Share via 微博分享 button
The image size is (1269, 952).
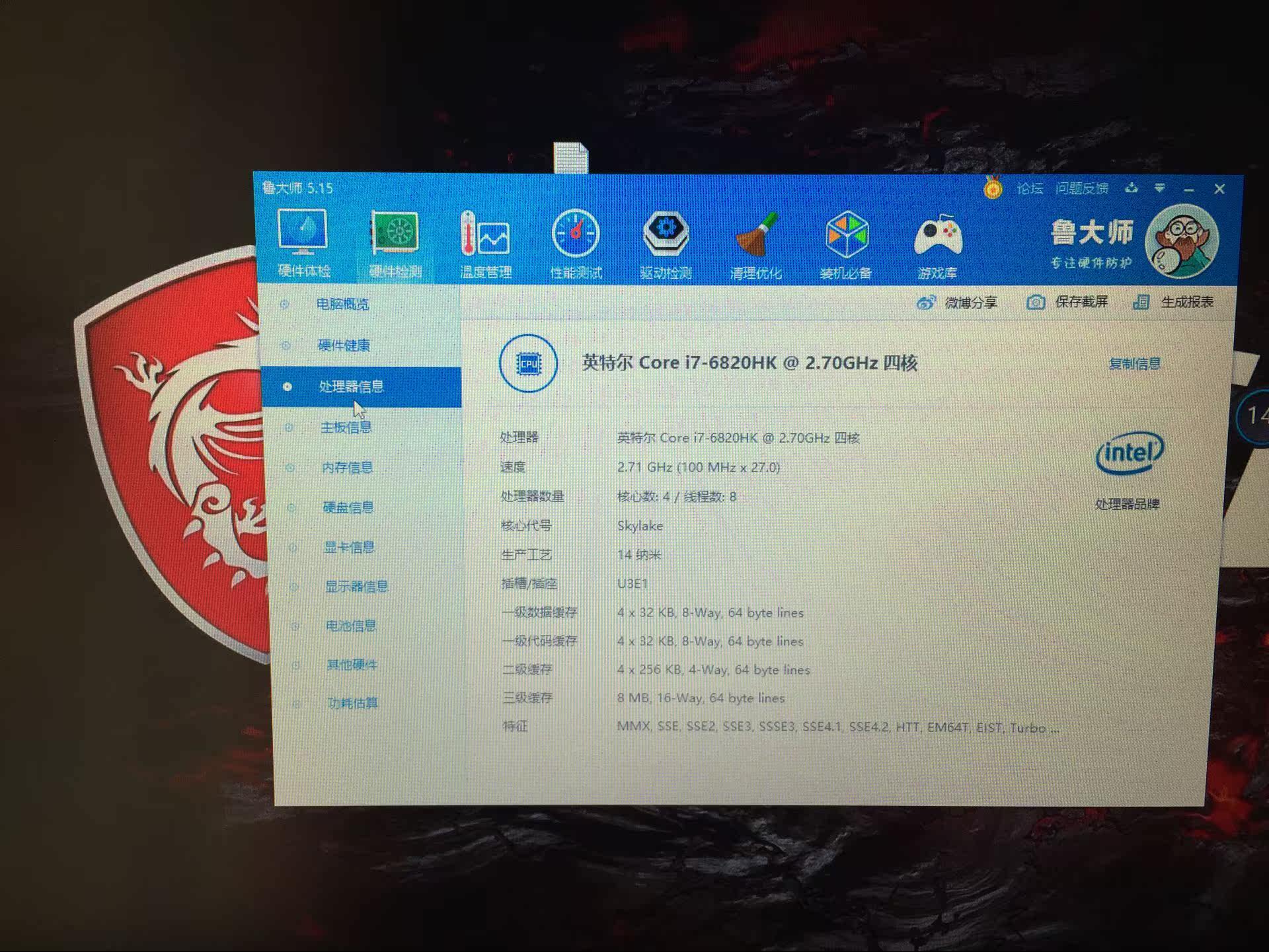coord(957,303)
